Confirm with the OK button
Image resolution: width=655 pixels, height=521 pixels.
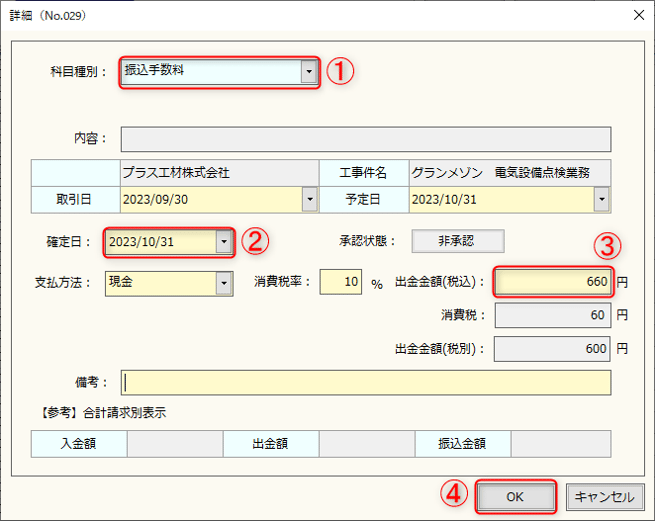[x=515, y=497]
